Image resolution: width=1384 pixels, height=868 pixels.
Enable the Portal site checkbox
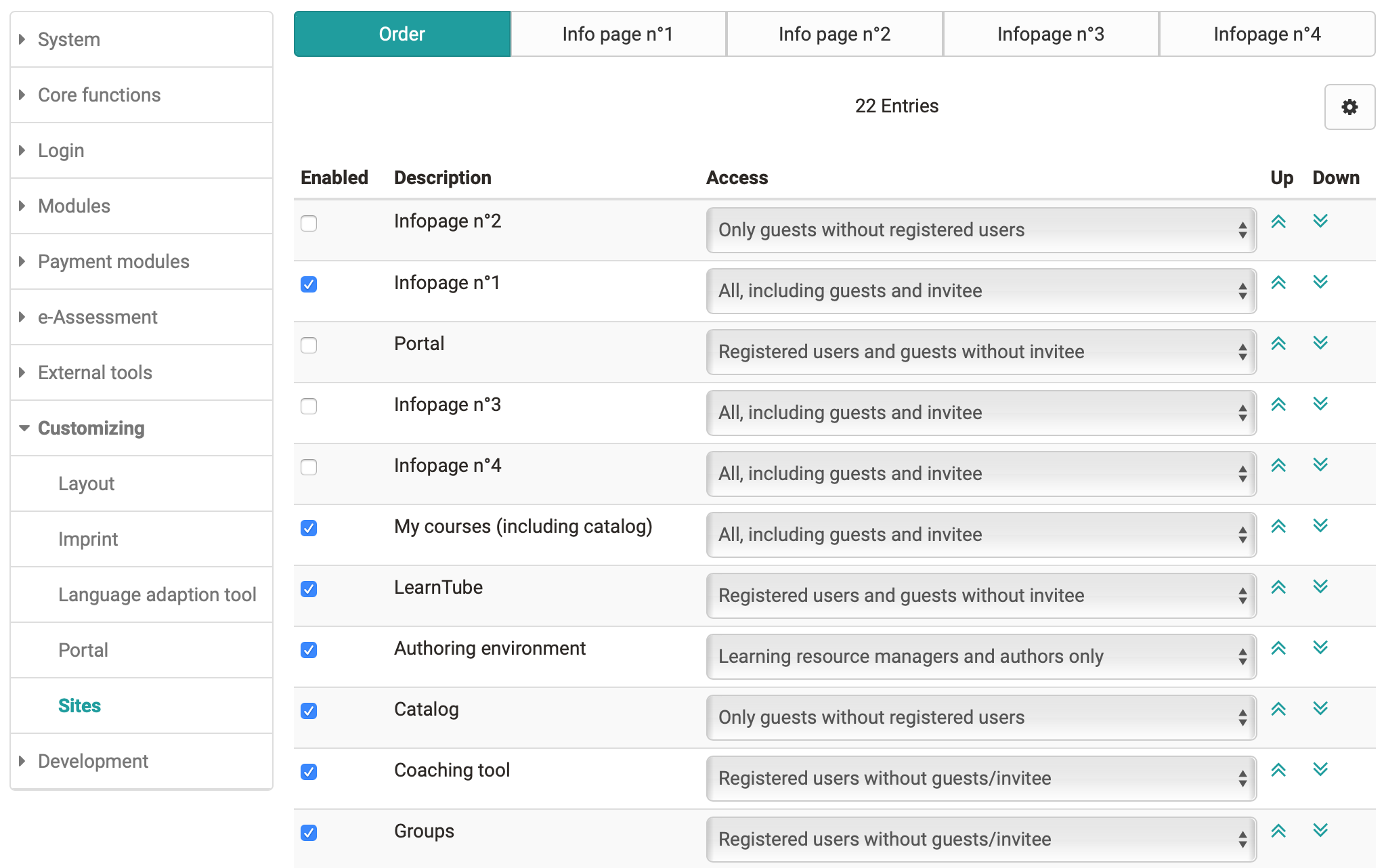[x=309, y=345]
